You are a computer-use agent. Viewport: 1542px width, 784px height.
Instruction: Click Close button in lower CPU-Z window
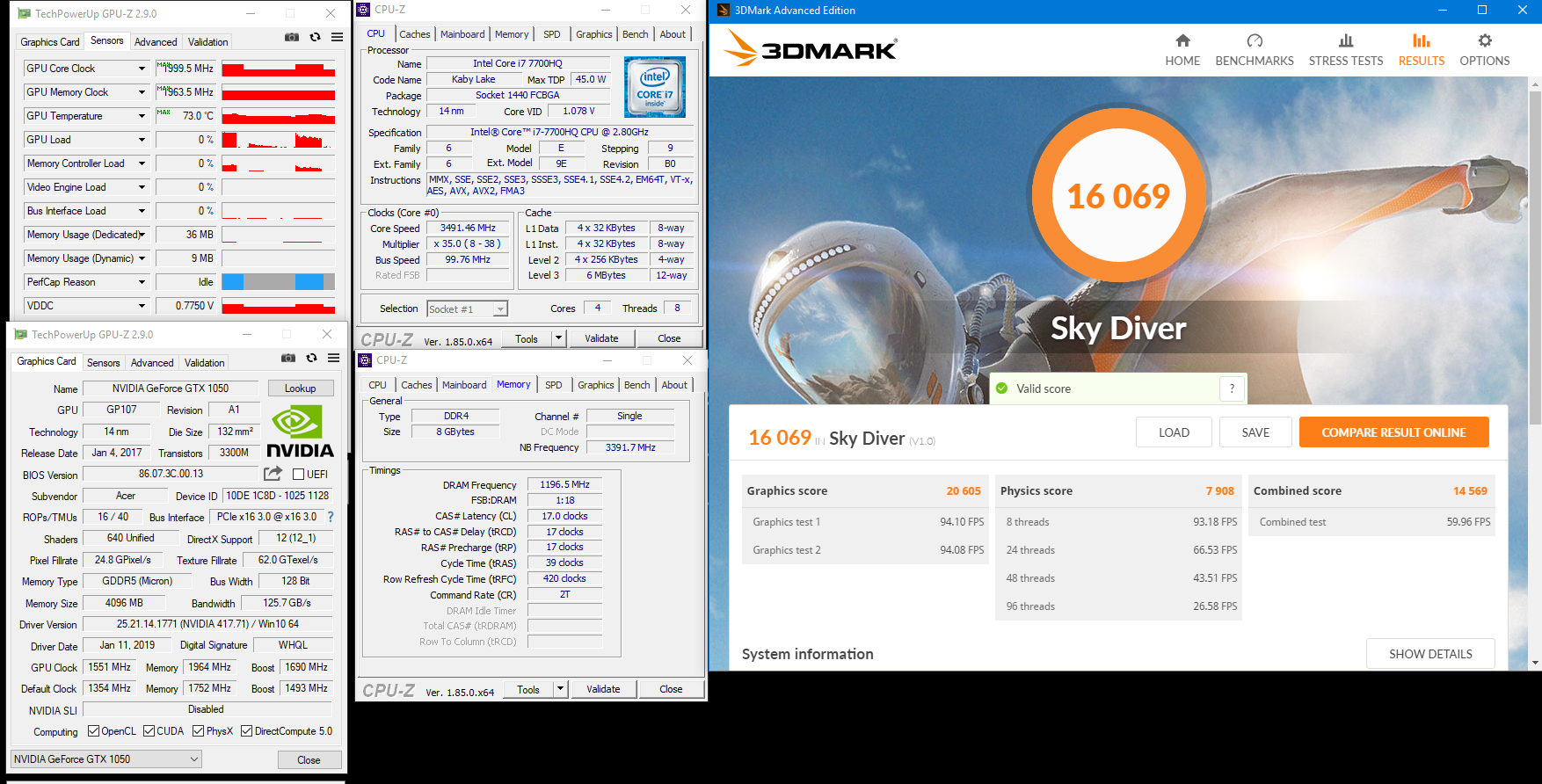[671, 689]
